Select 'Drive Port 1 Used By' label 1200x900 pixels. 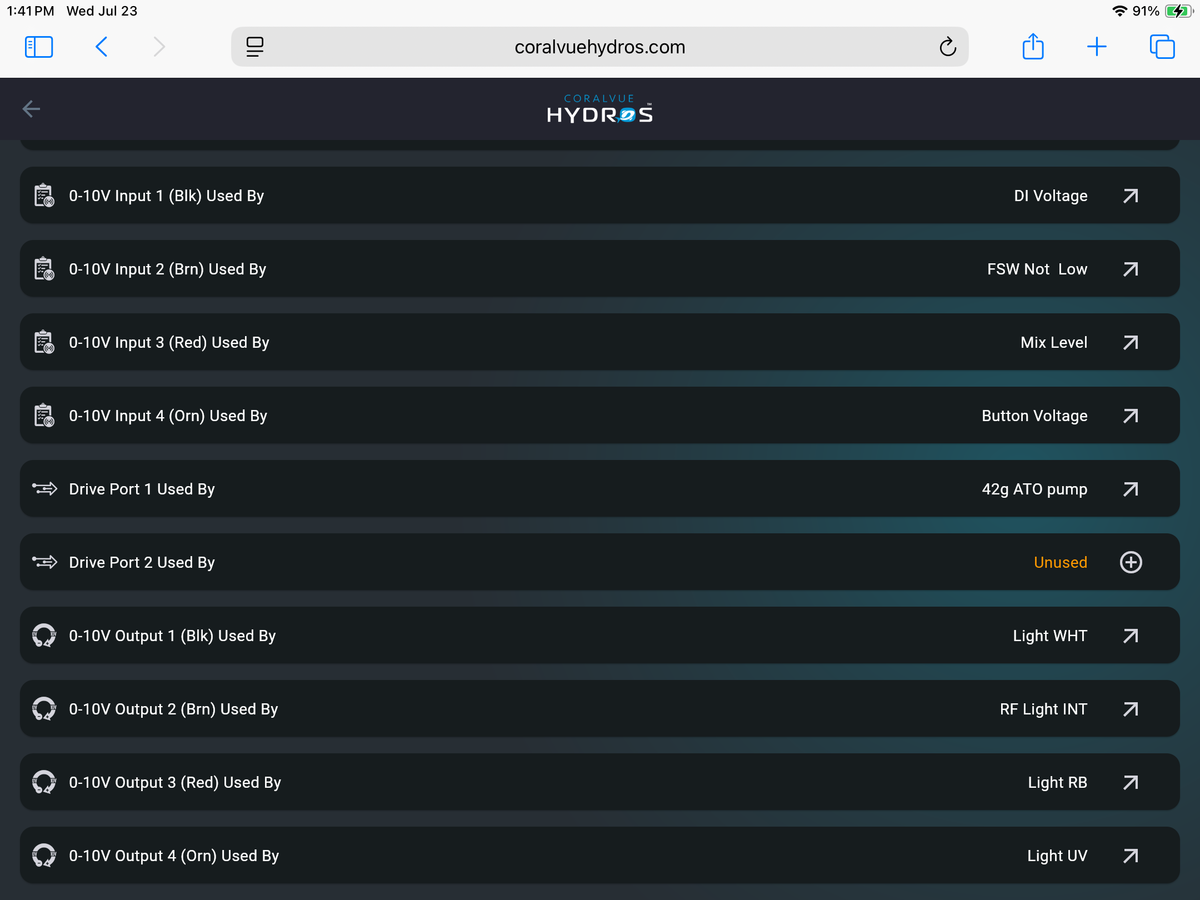(142, 489)
